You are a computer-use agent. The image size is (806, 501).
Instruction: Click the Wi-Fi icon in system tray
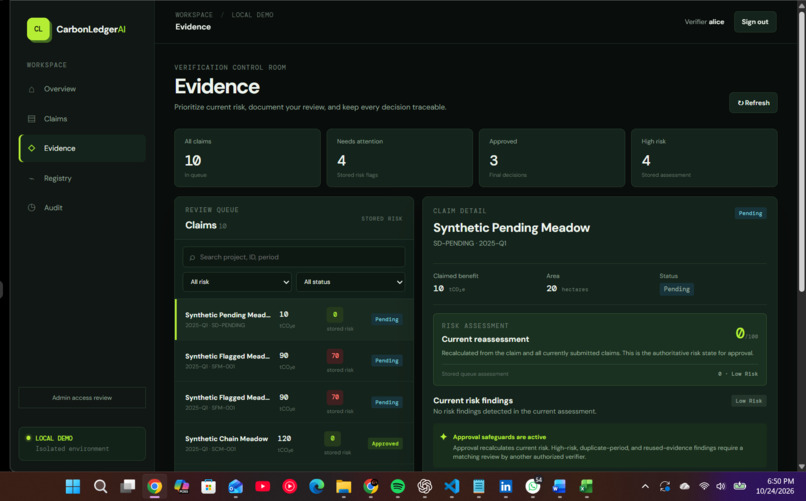coord(704,486)
